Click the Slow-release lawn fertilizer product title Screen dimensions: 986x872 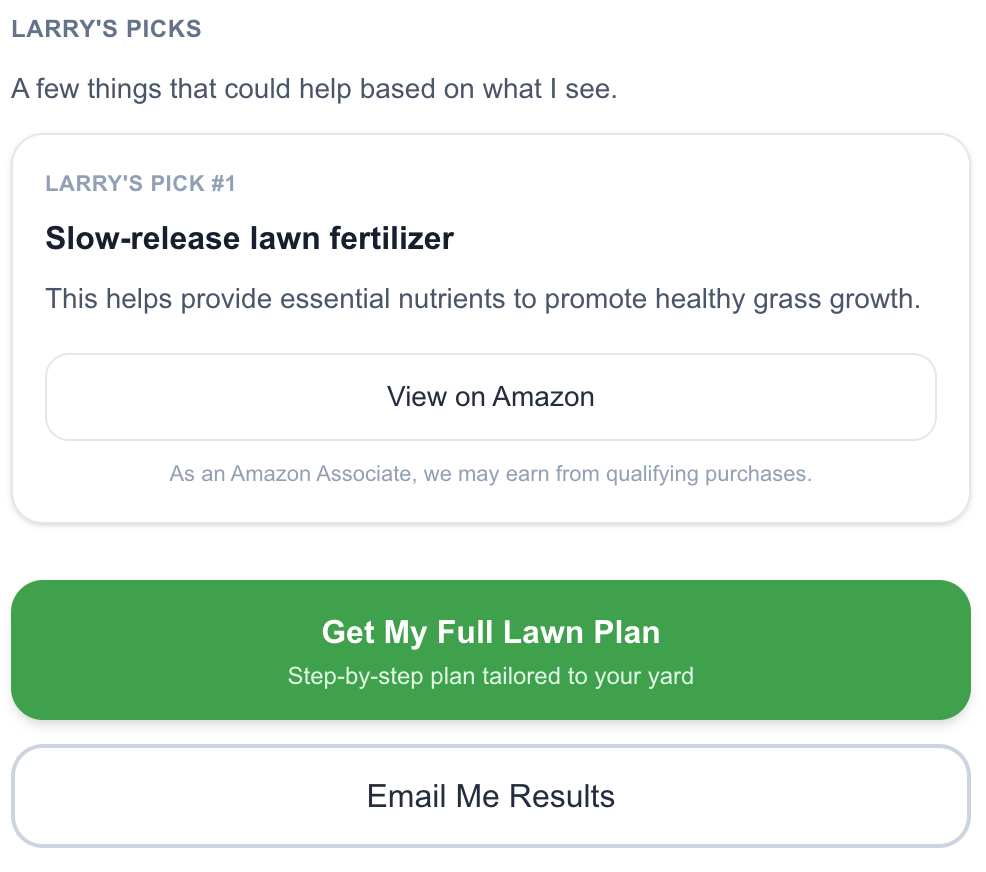tap(248, 238)
